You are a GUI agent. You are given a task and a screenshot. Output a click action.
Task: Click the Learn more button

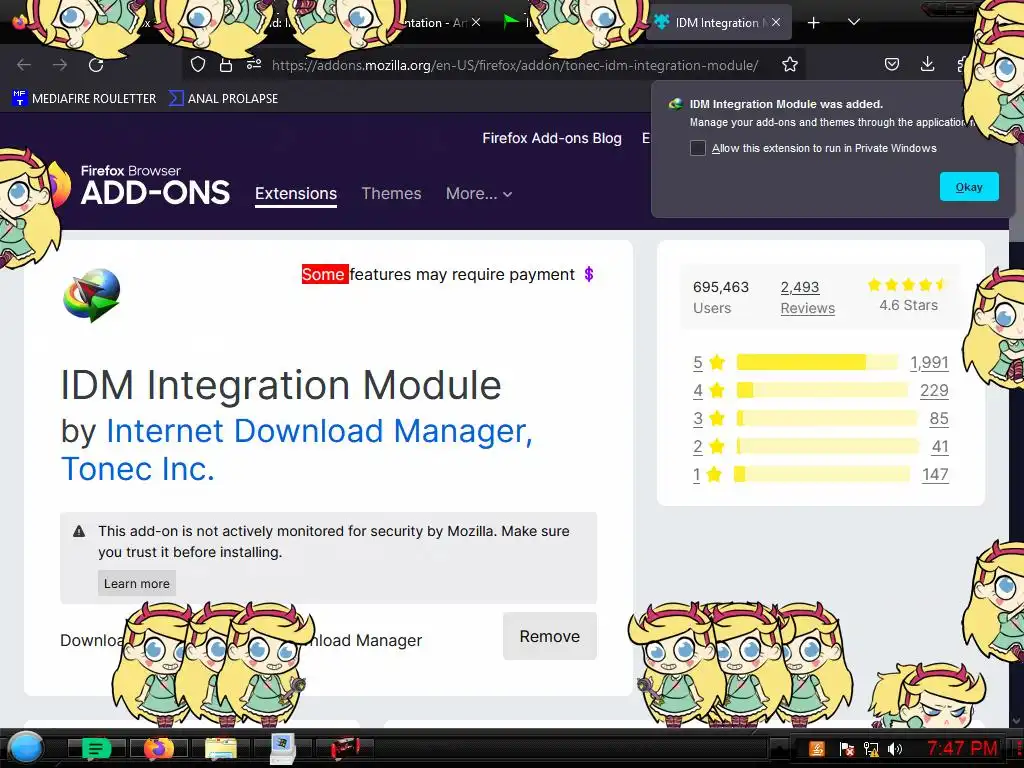point(136,583)
